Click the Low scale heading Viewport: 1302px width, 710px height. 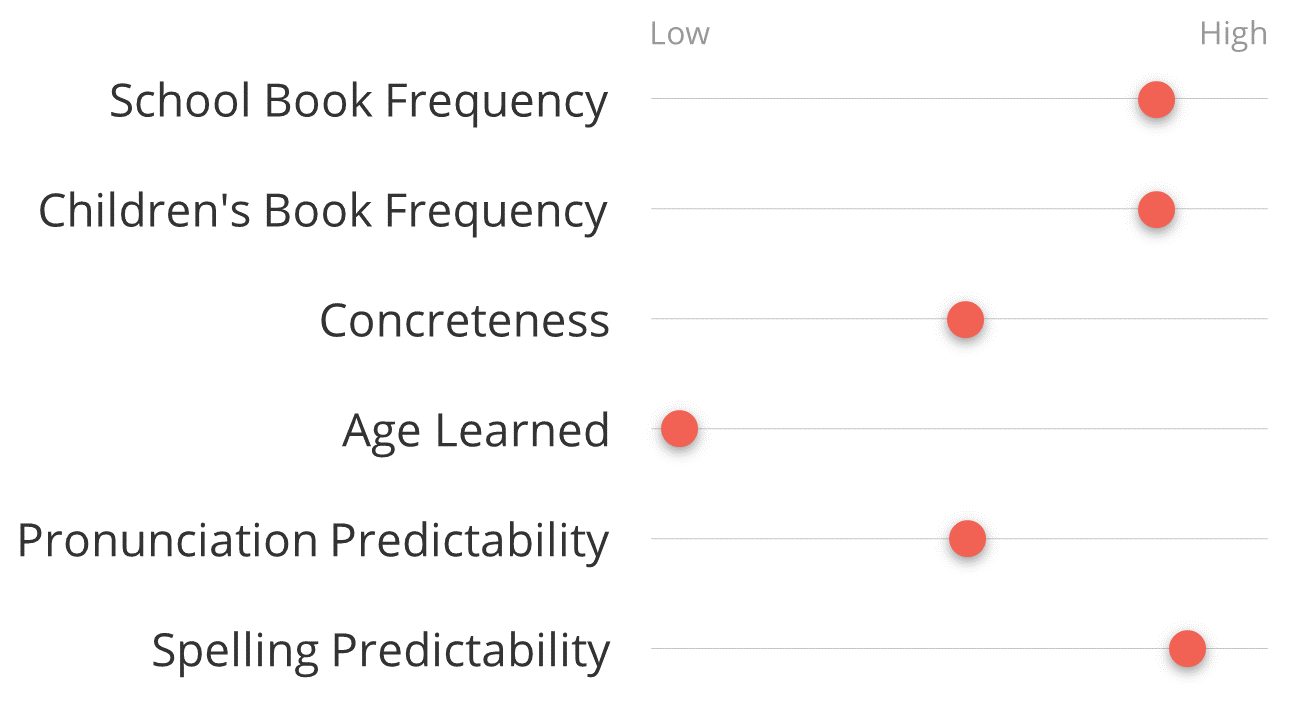680,34
